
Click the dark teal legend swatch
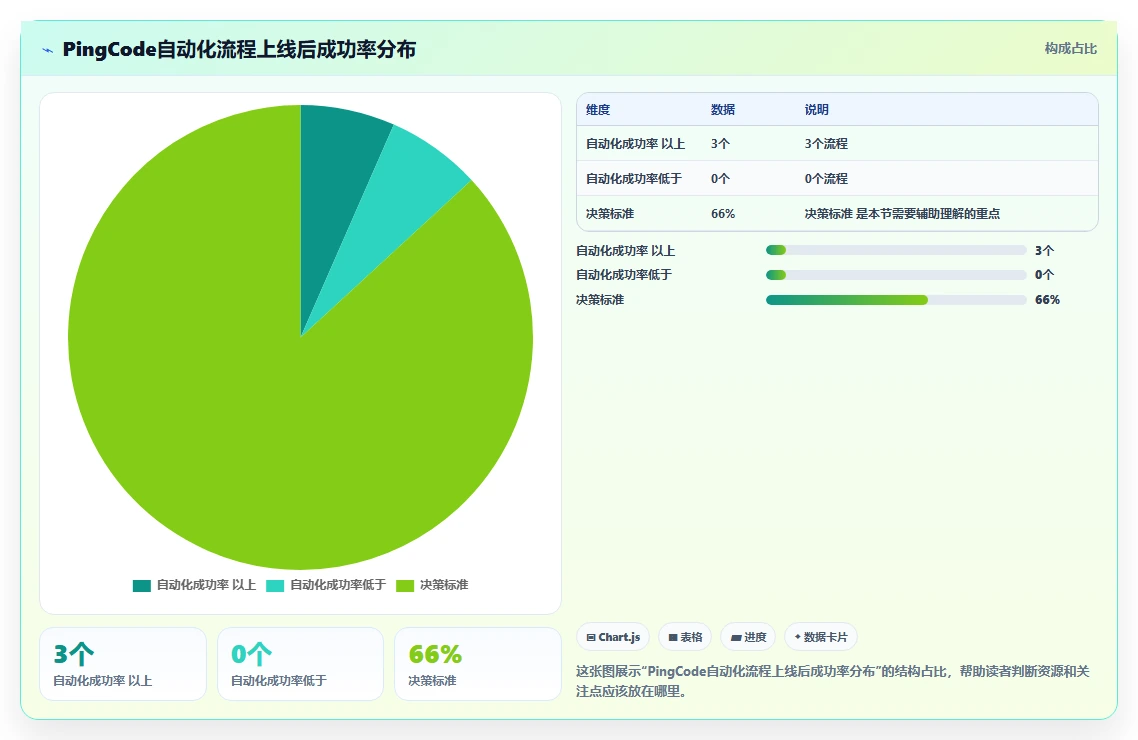coord(142,585)
